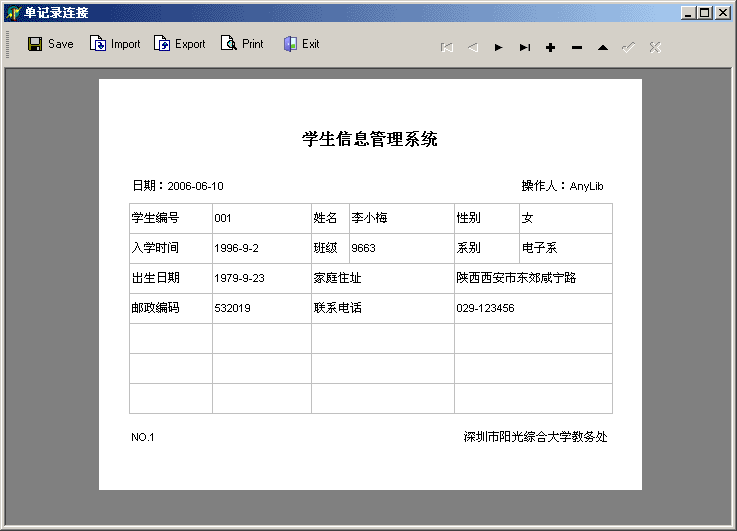Select the 系别 label cell
This screenshot has height=531, width=737.
(487, 248)
